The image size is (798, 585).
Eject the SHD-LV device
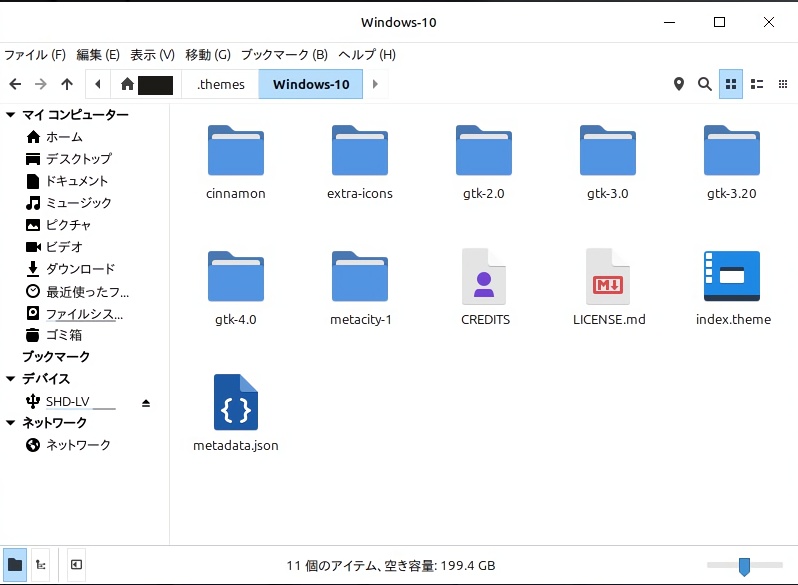(x=146, y=403)
